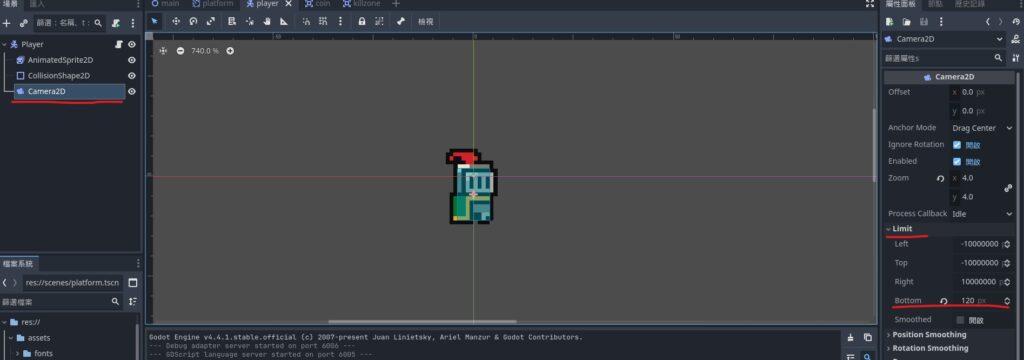Open the 檢視 view menu button

point(426,22)
